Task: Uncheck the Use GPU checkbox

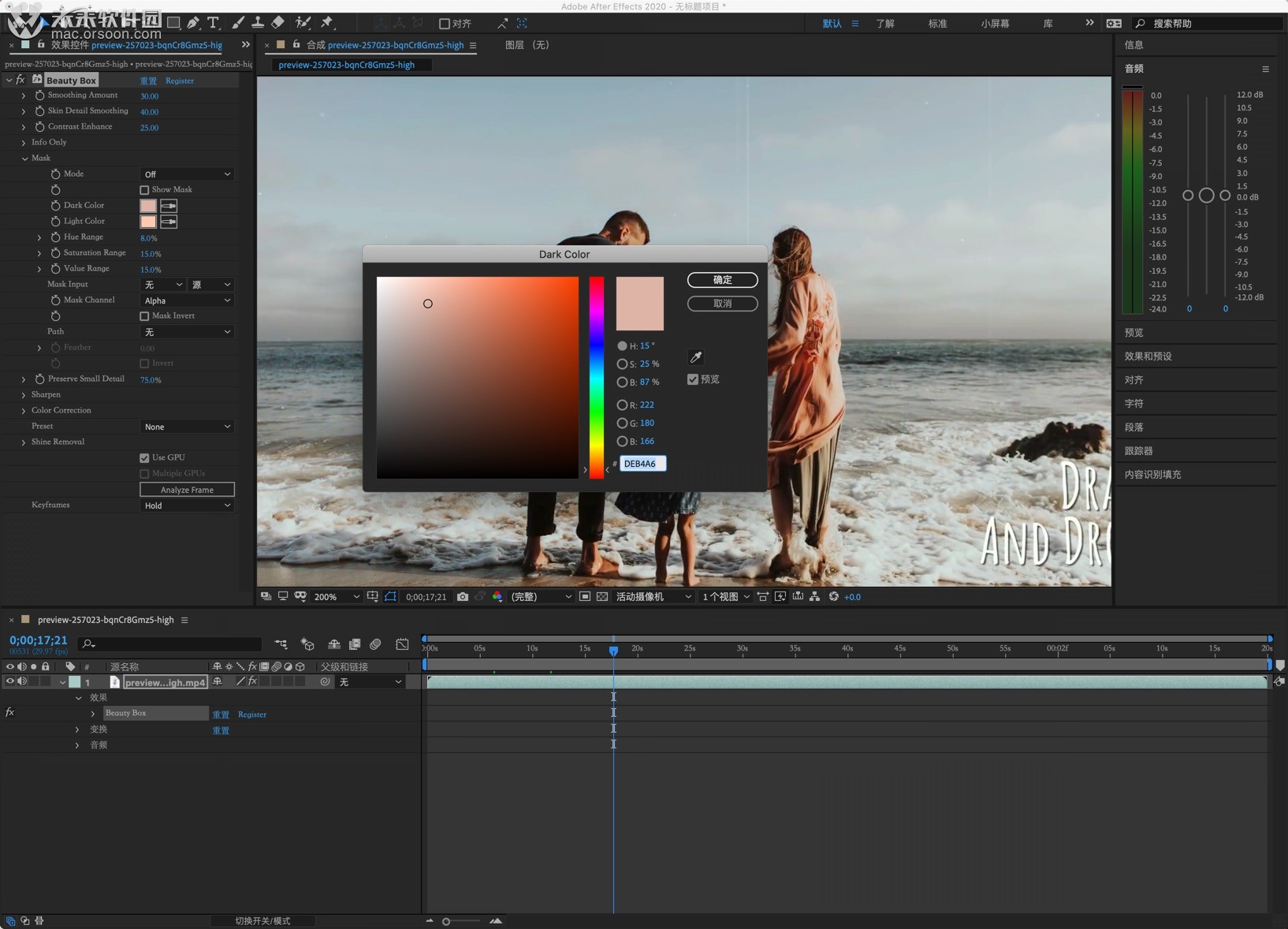Action: click(144, 458)
